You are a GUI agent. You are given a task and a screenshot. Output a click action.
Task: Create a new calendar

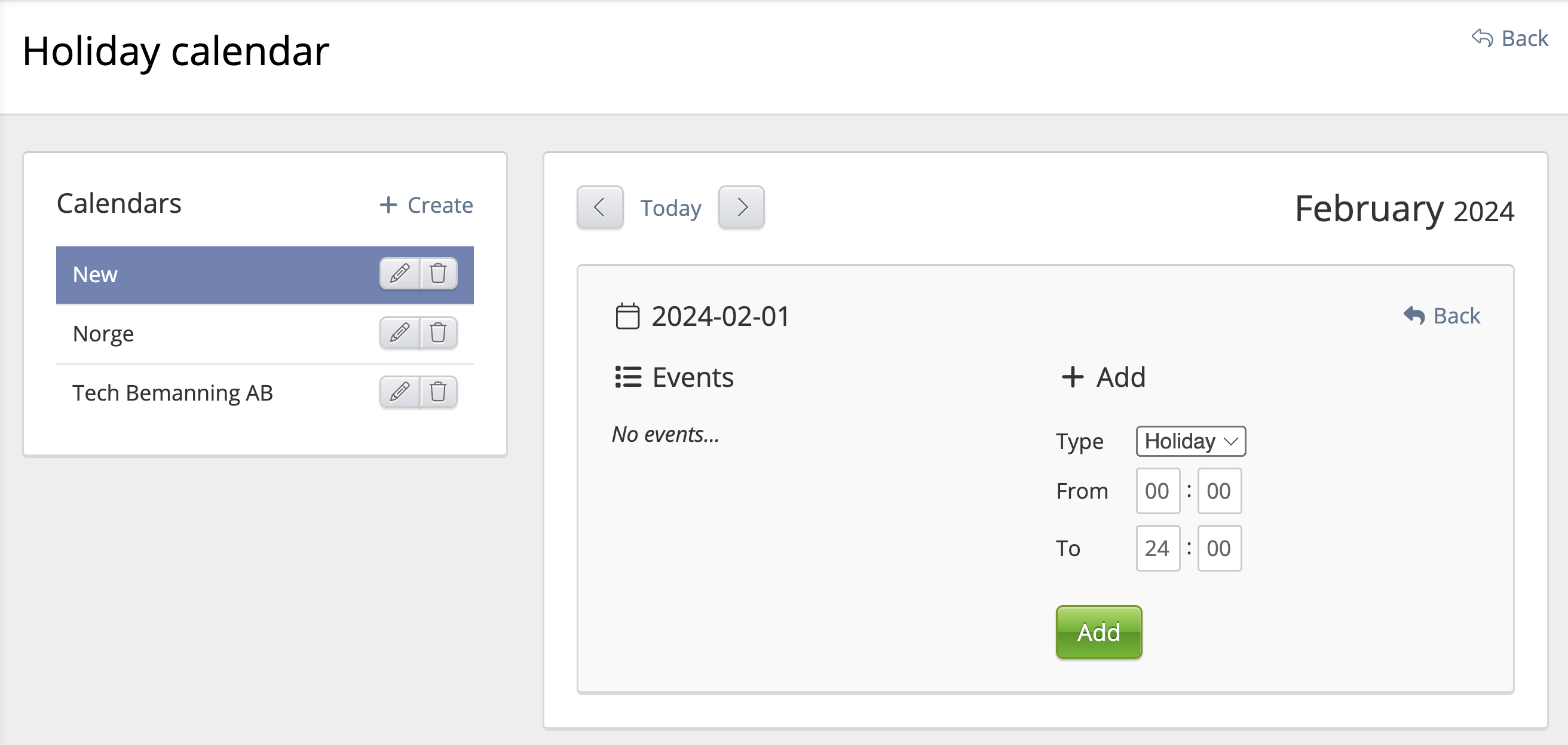coord(426,205)
